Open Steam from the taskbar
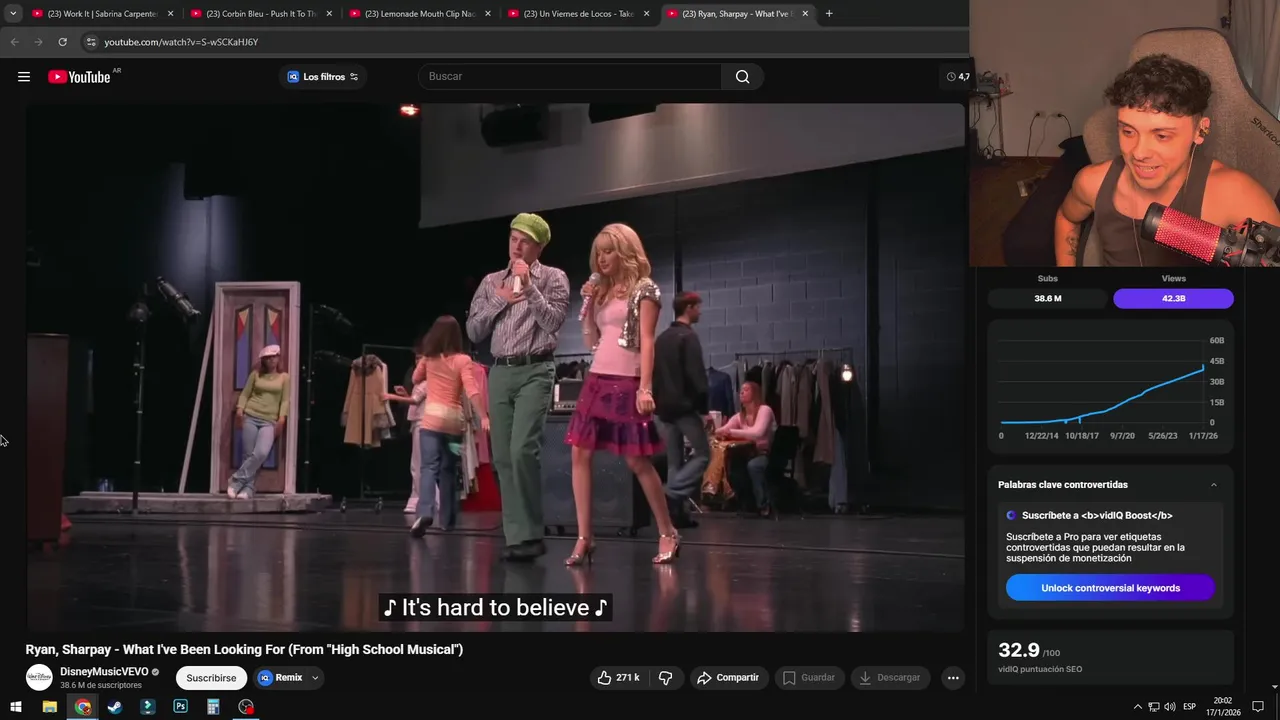 pyautogui.click(x=115, y=707)
